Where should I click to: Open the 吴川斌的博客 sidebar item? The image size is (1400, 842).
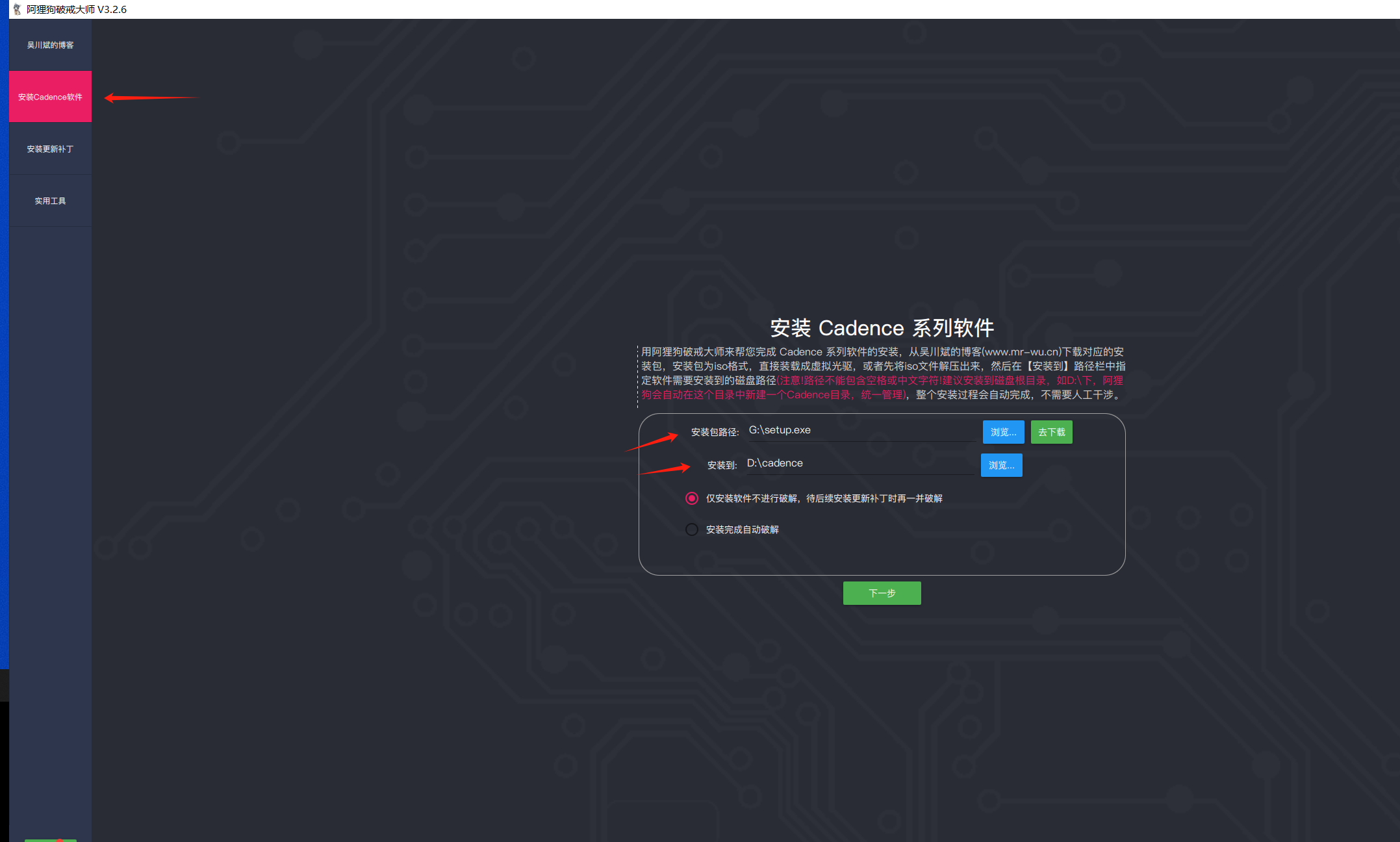coord(50,45)
